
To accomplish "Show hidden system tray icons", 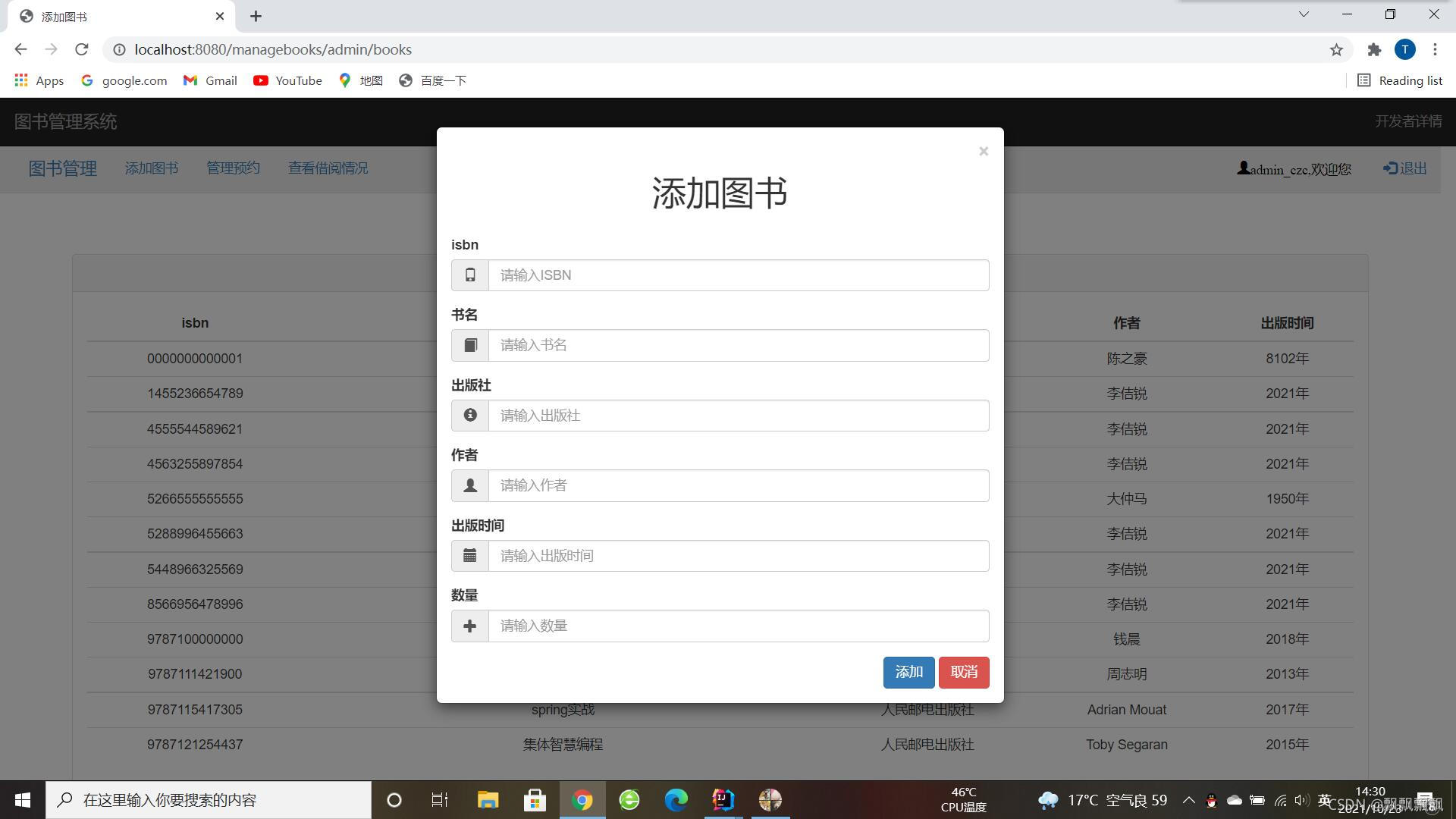I will [1188, 800].
